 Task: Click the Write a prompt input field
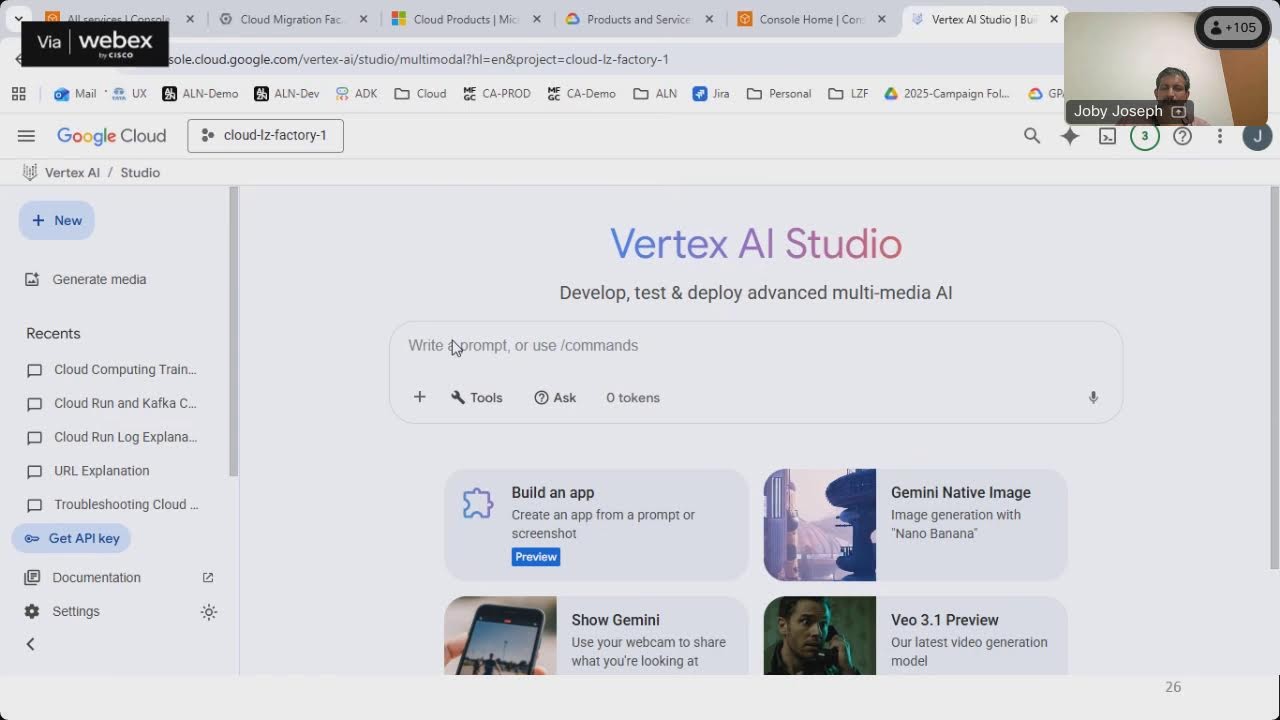coord(755,346)
